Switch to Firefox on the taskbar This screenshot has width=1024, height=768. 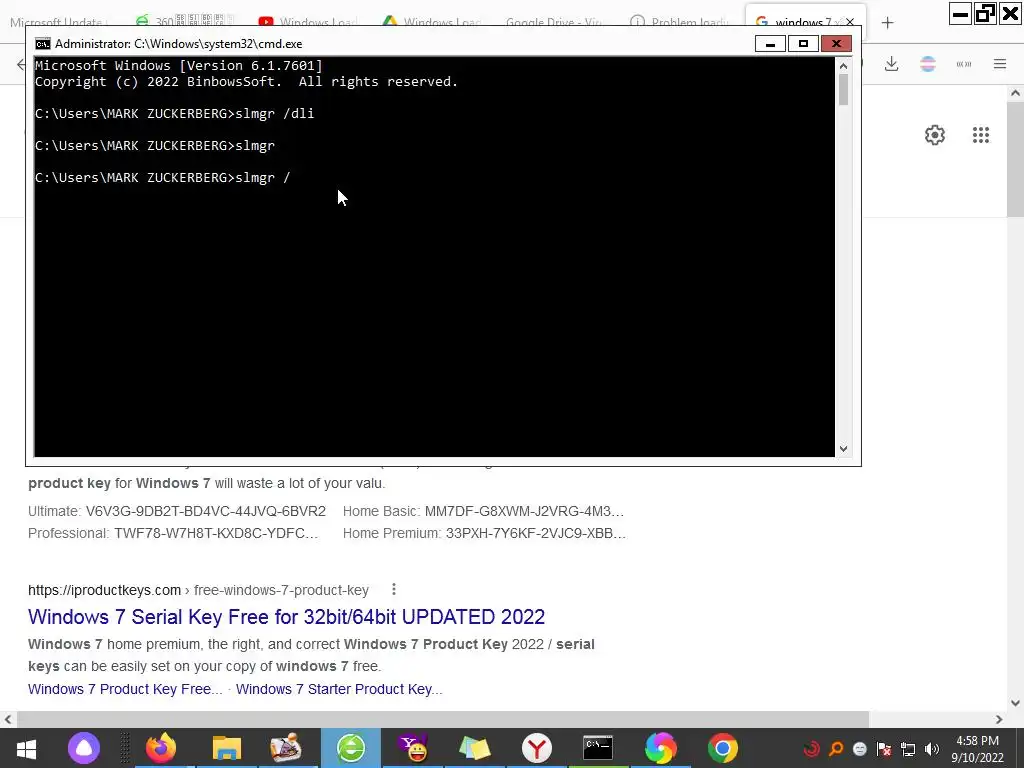tap(161, 748)
